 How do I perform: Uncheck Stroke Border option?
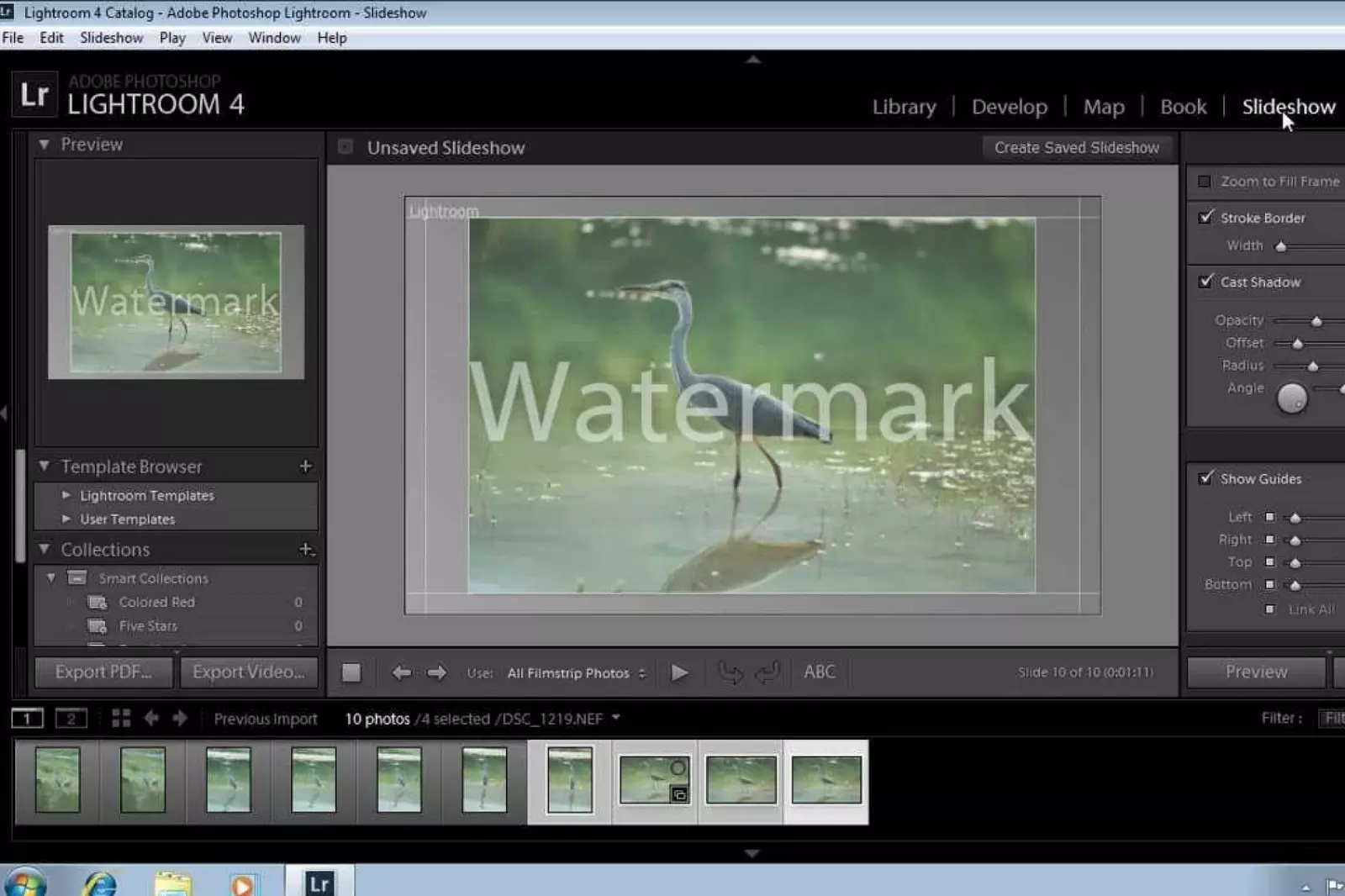(1206, 217)
